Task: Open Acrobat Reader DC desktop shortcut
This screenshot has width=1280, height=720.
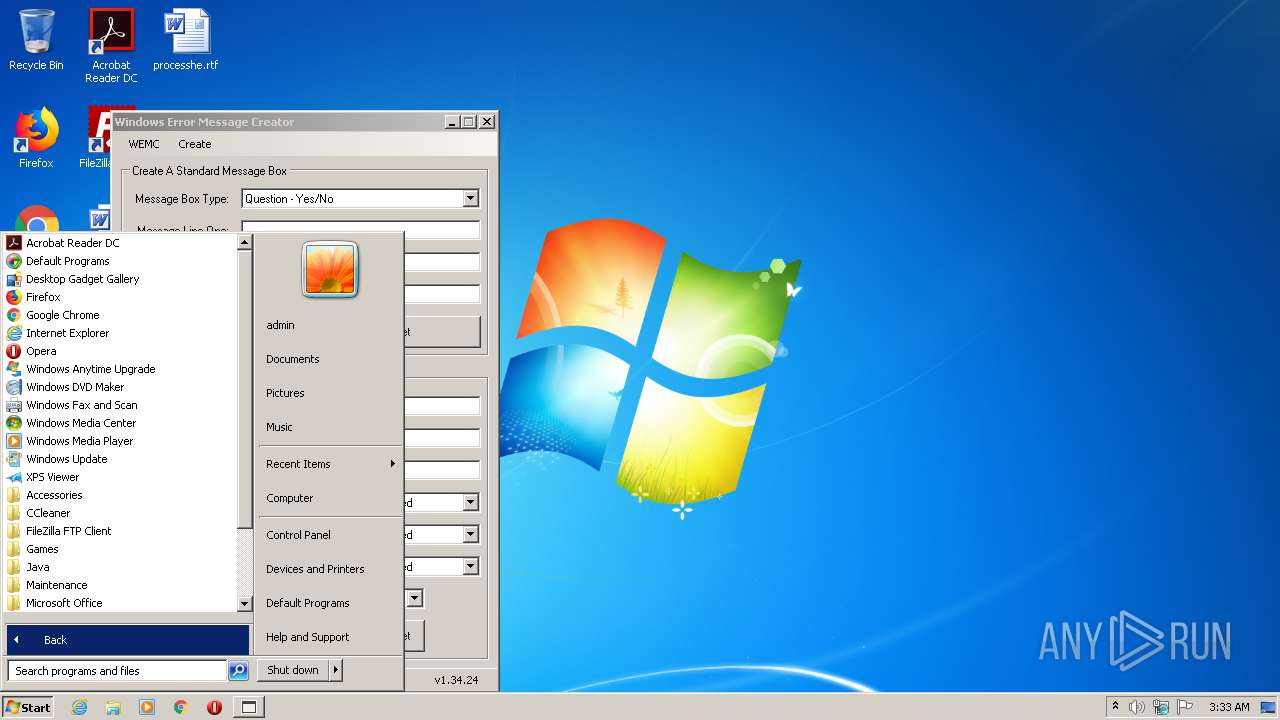Action: [111, 46]
